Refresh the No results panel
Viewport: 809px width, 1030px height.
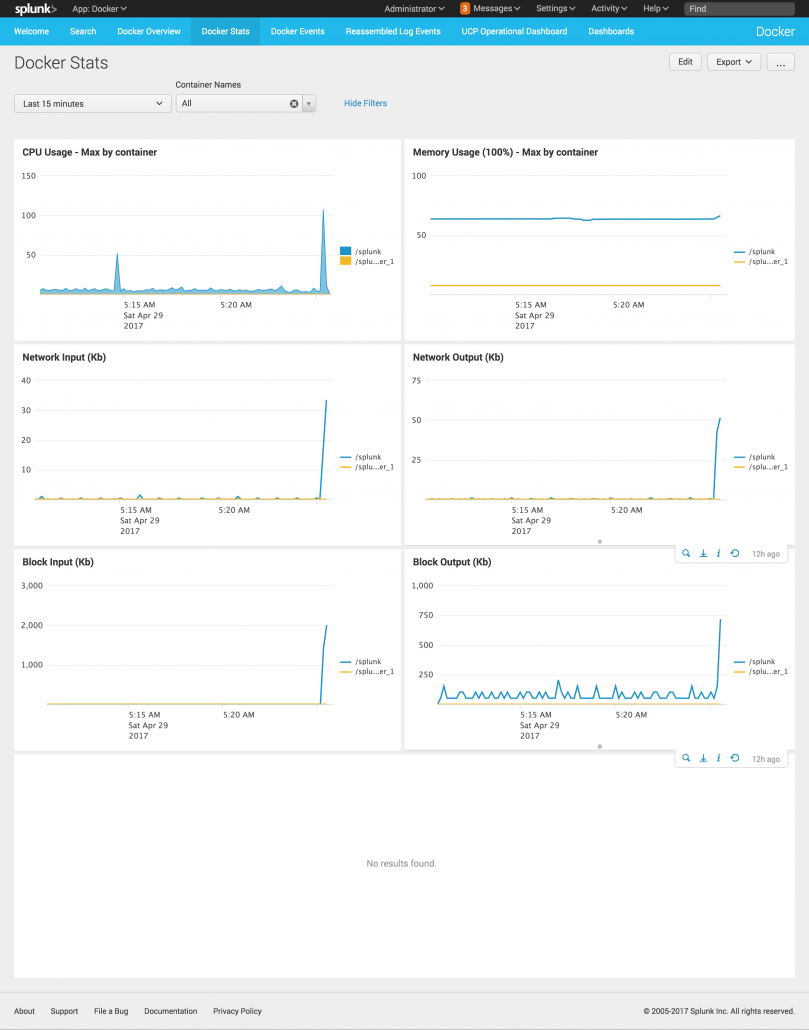point(735,759)
